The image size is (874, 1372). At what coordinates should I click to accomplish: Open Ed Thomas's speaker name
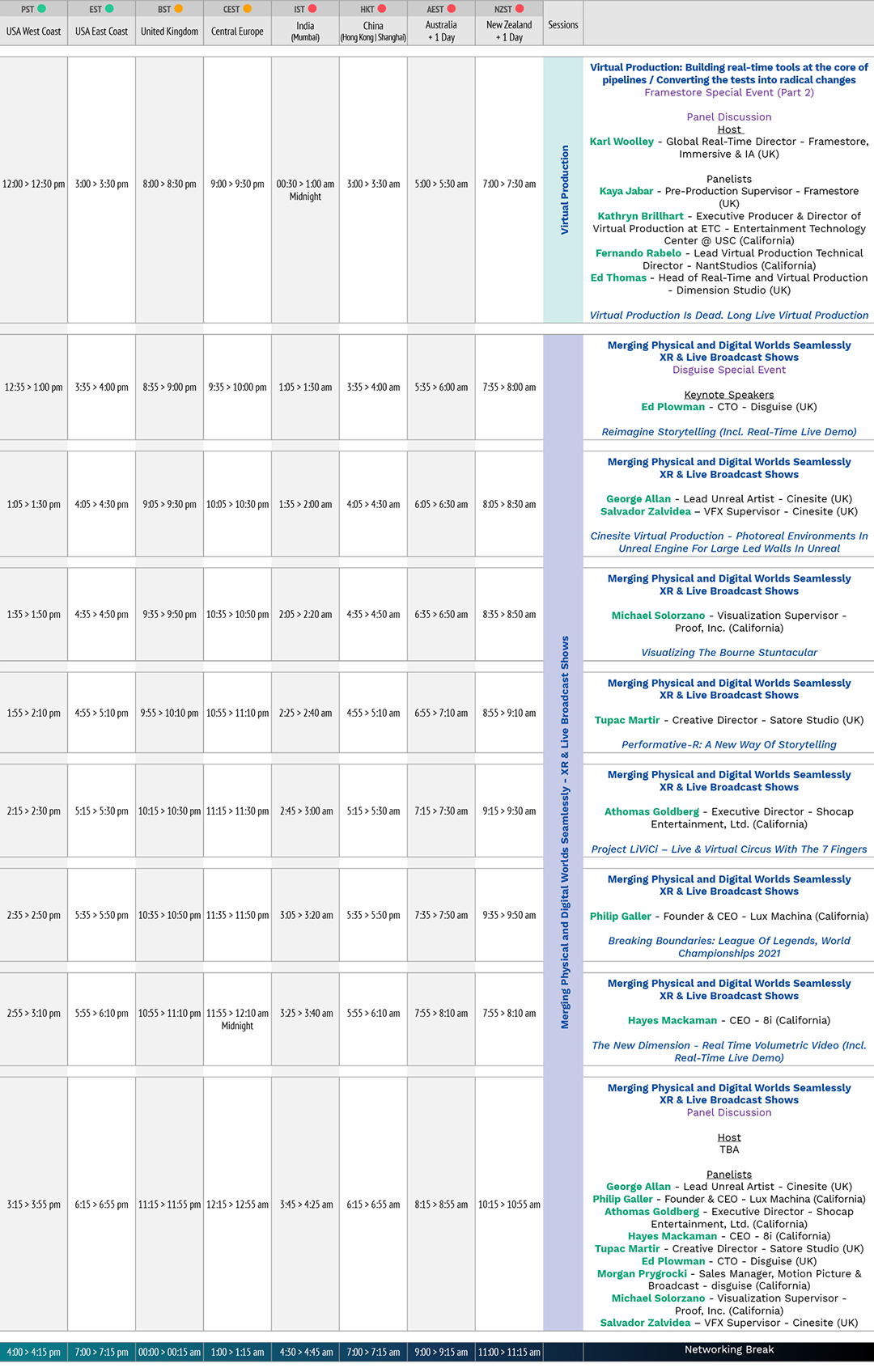(x=618, y=277)
